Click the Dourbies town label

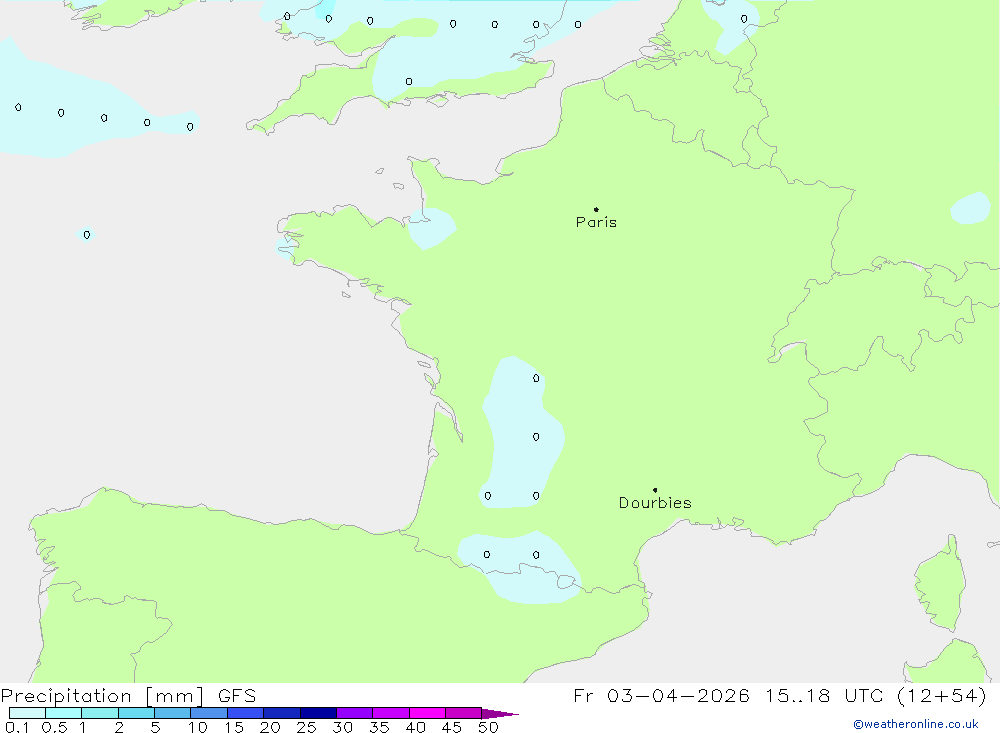pos(655,503)
